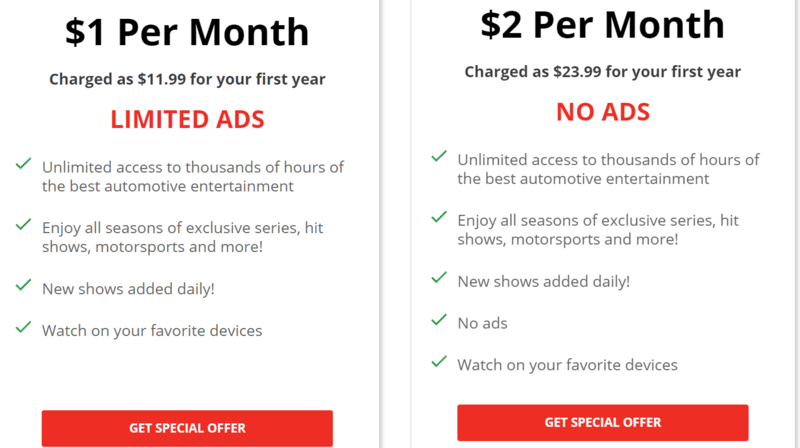Screen dimensions: 800x448
Task: Click Charged as $23.99 for first year text
Action: click(603, 71)
